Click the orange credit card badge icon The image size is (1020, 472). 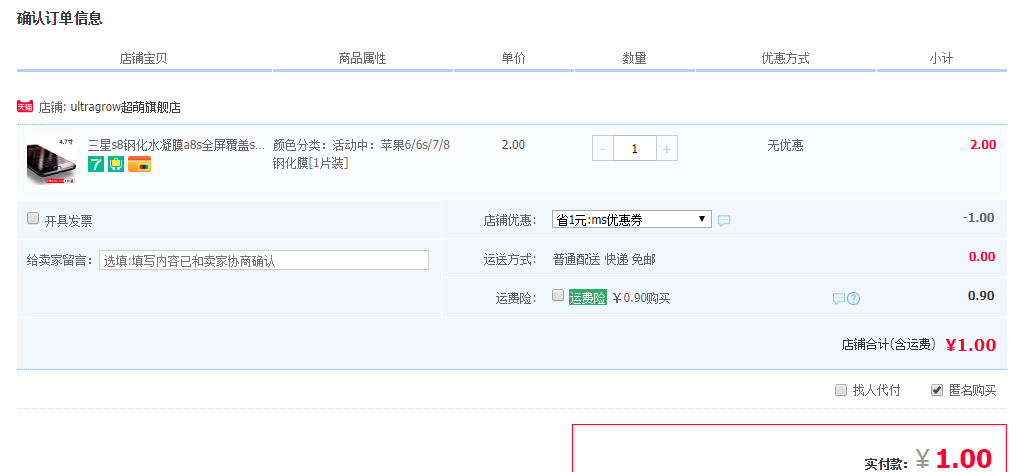(139, 164)
